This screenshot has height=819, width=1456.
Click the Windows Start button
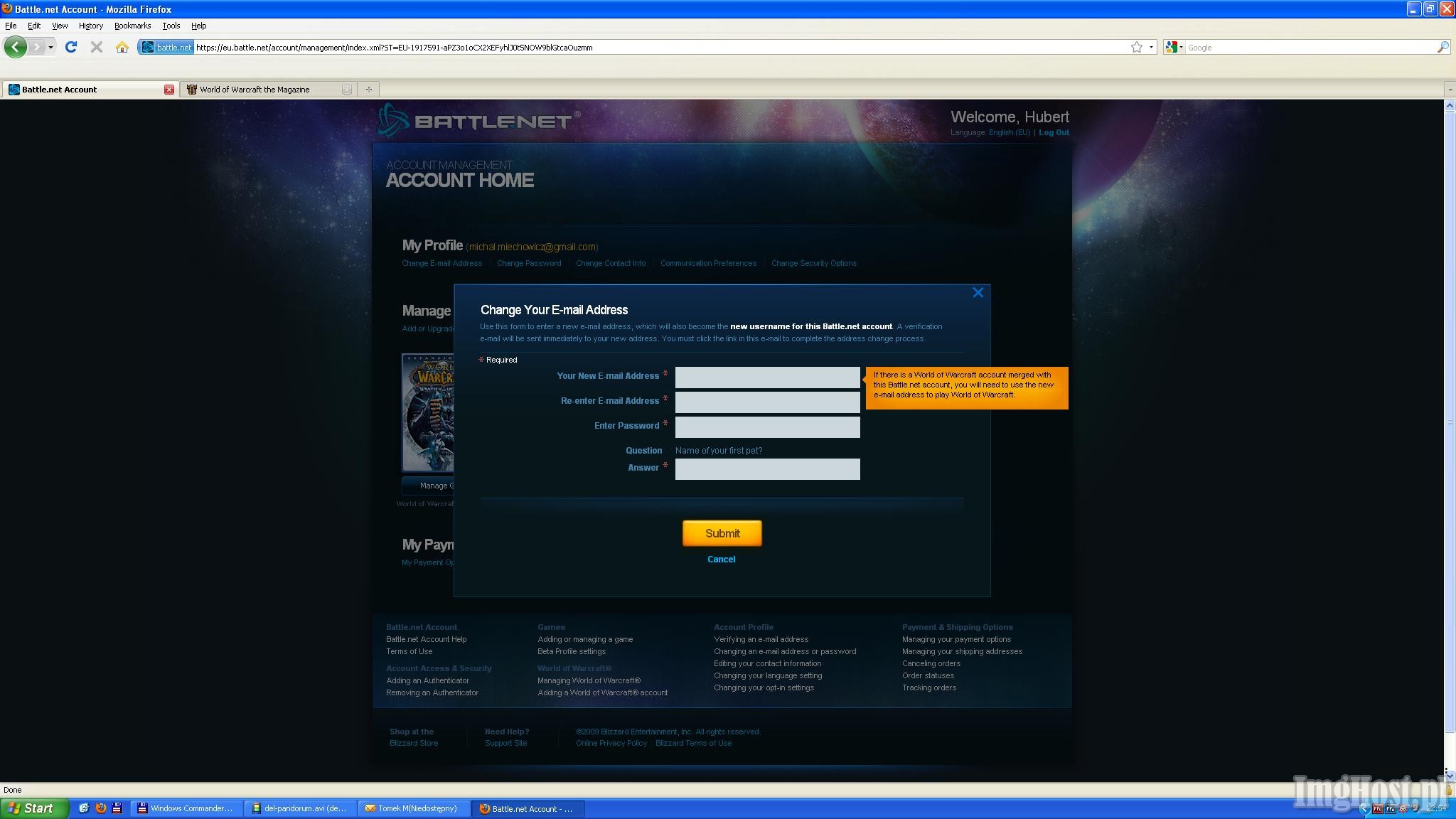34,808
